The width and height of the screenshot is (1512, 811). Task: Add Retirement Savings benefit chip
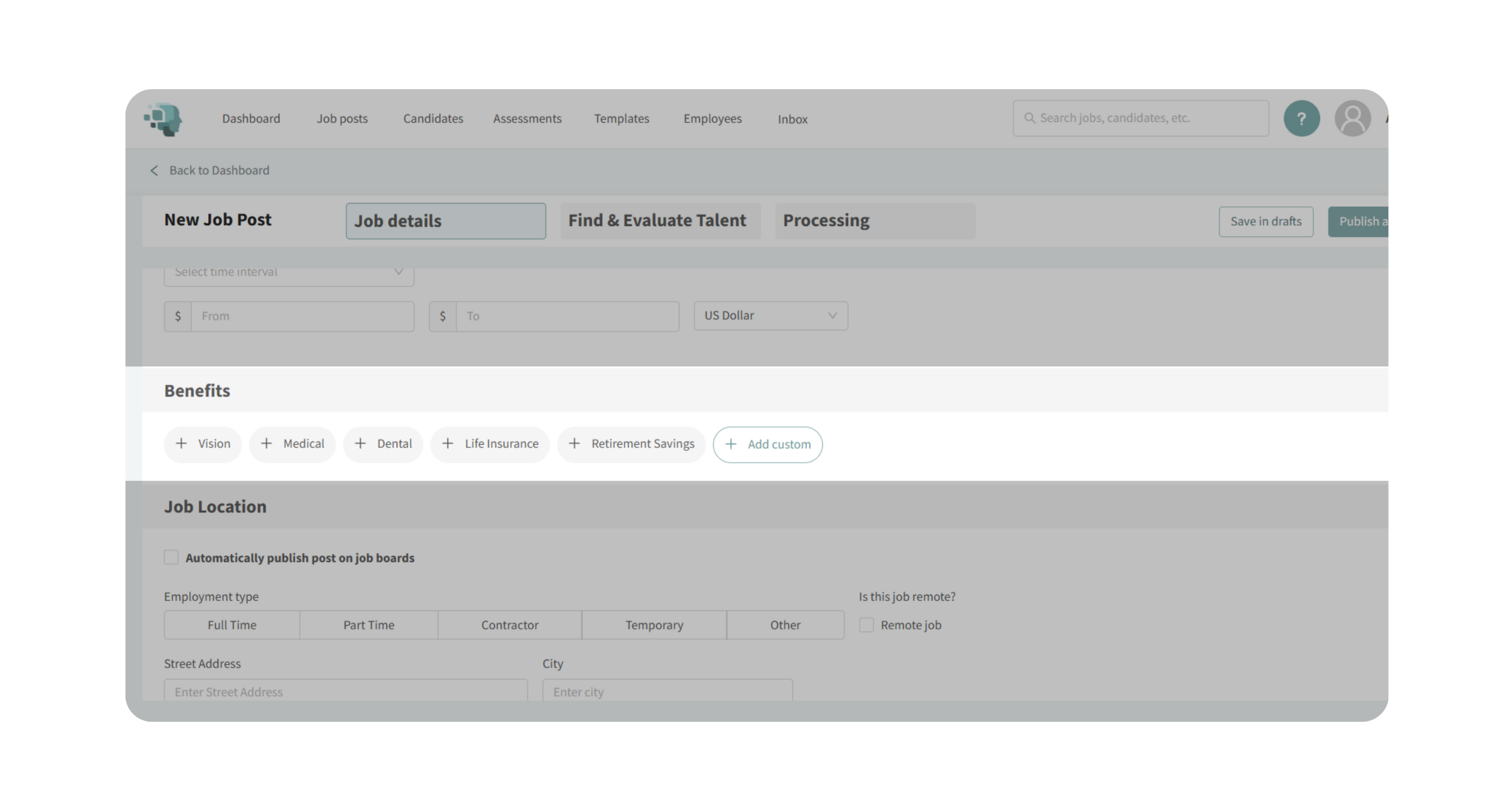631,444
